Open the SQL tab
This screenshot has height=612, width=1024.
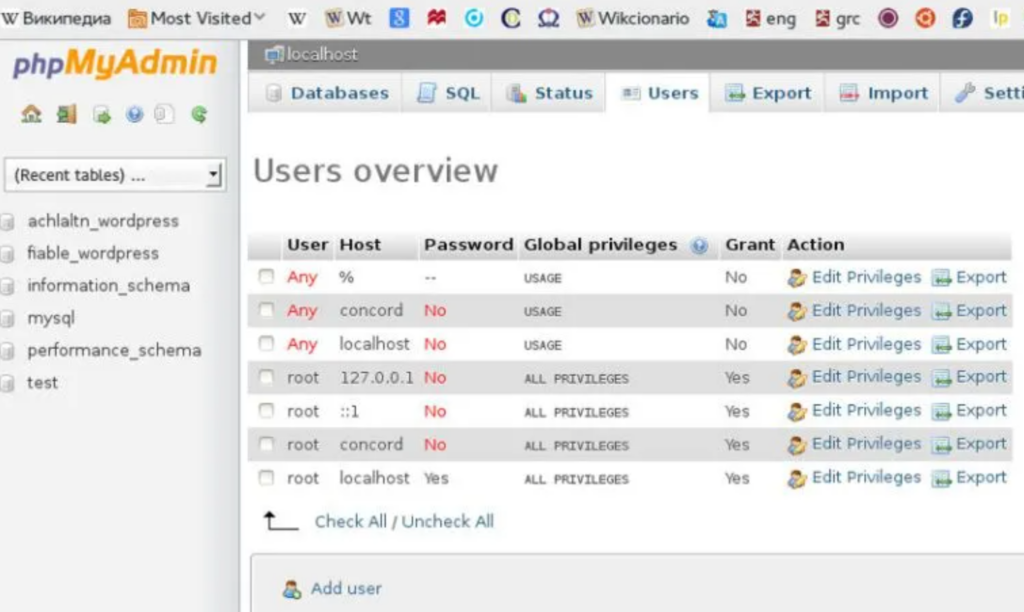pyautogui.click(x=448, y=93)
